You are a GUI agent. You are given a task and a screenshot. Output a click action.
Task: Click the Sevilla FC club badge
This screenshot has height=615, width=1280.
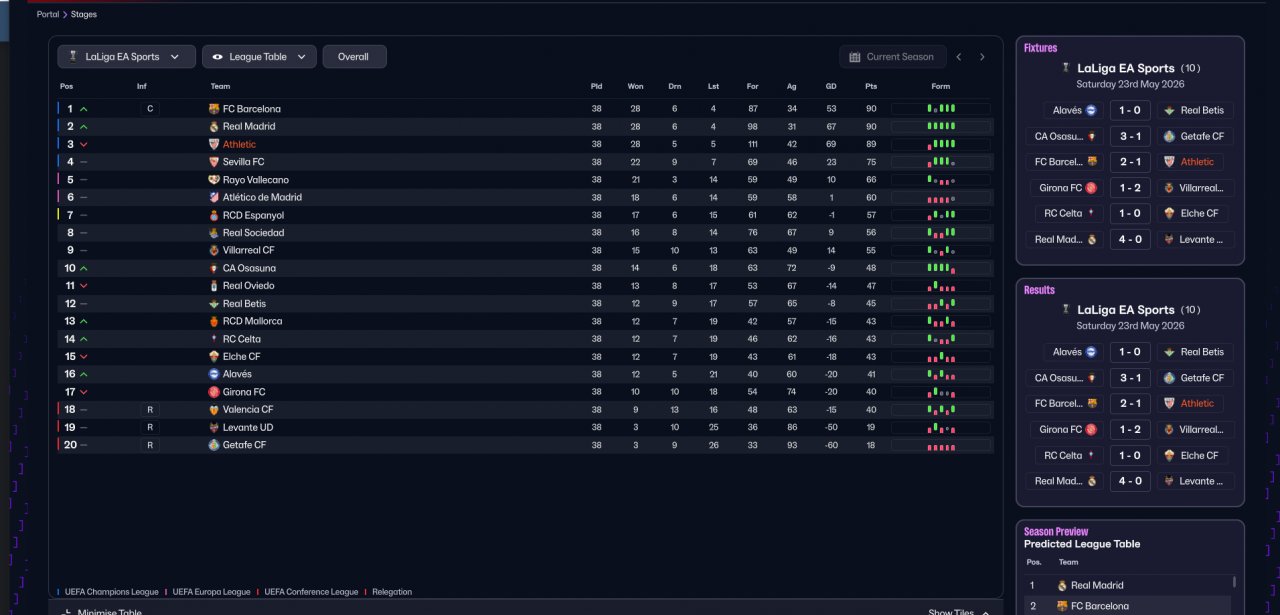[214, 162]
